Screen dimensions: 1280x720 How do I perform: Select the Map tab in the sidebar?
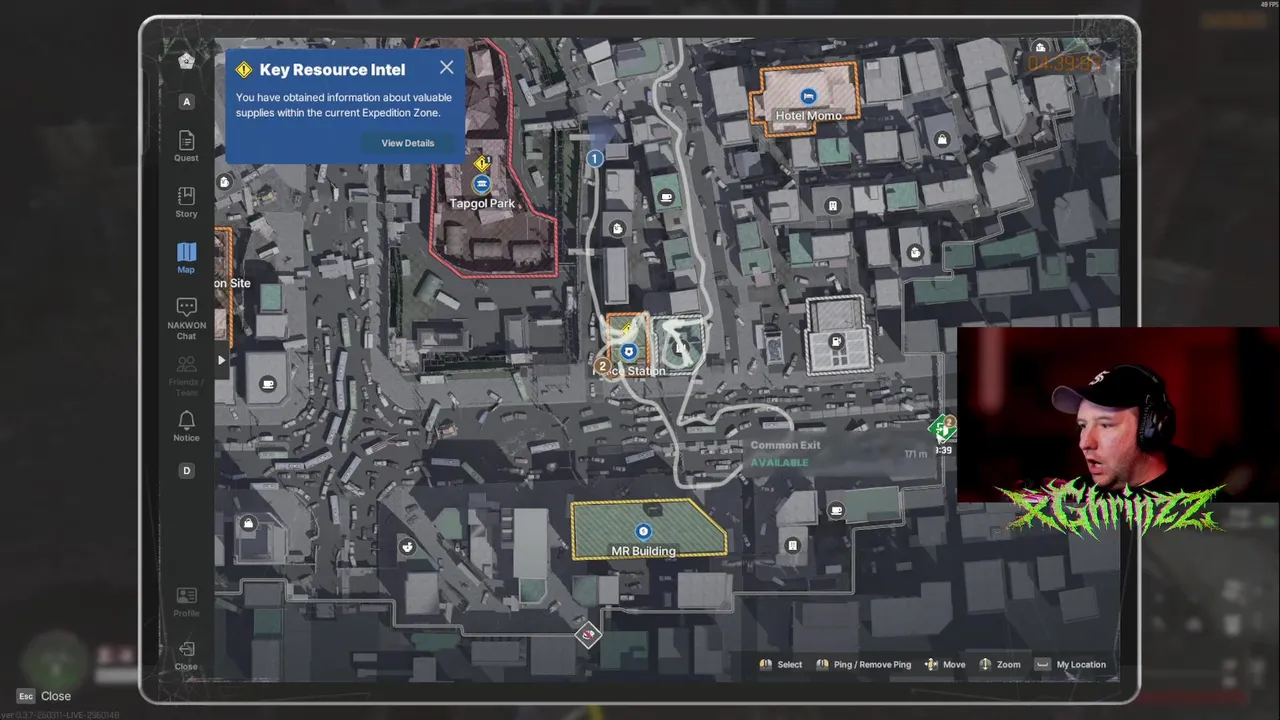click(x=186, y=257)
